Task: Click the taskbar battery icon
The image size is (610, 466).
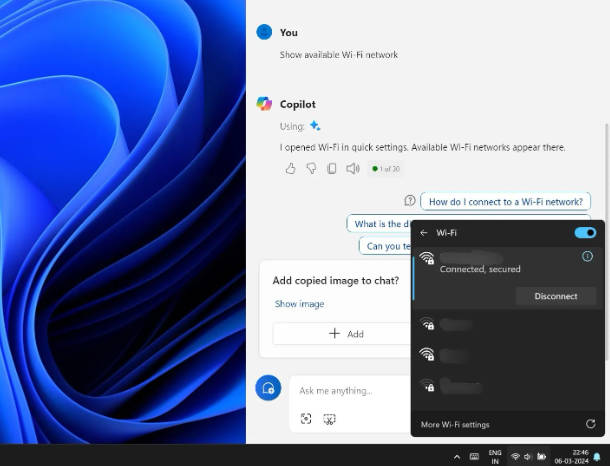Action: [x=541, y=457]
